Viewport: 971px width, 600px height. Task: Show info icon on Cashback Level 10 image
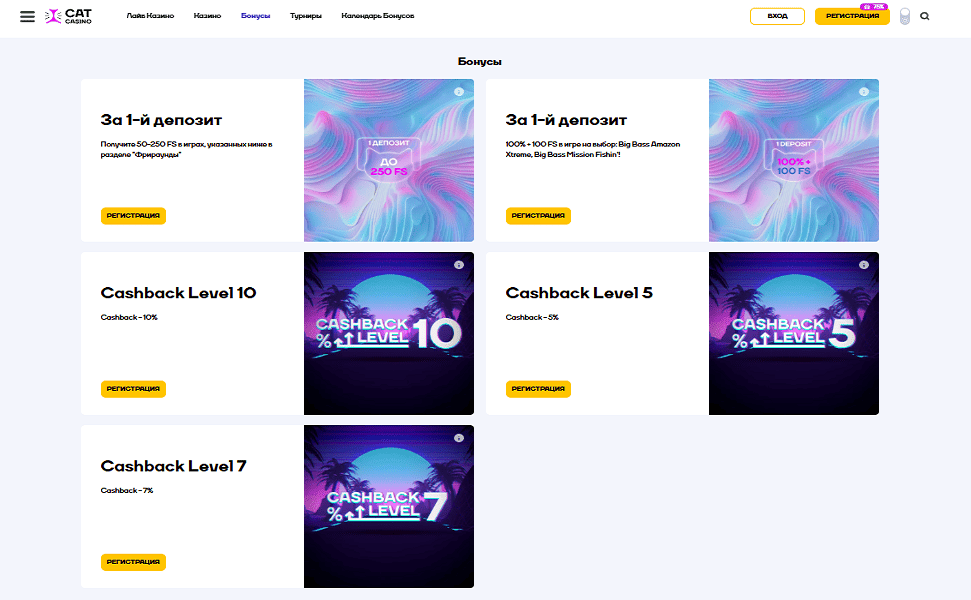click(459, 265)
